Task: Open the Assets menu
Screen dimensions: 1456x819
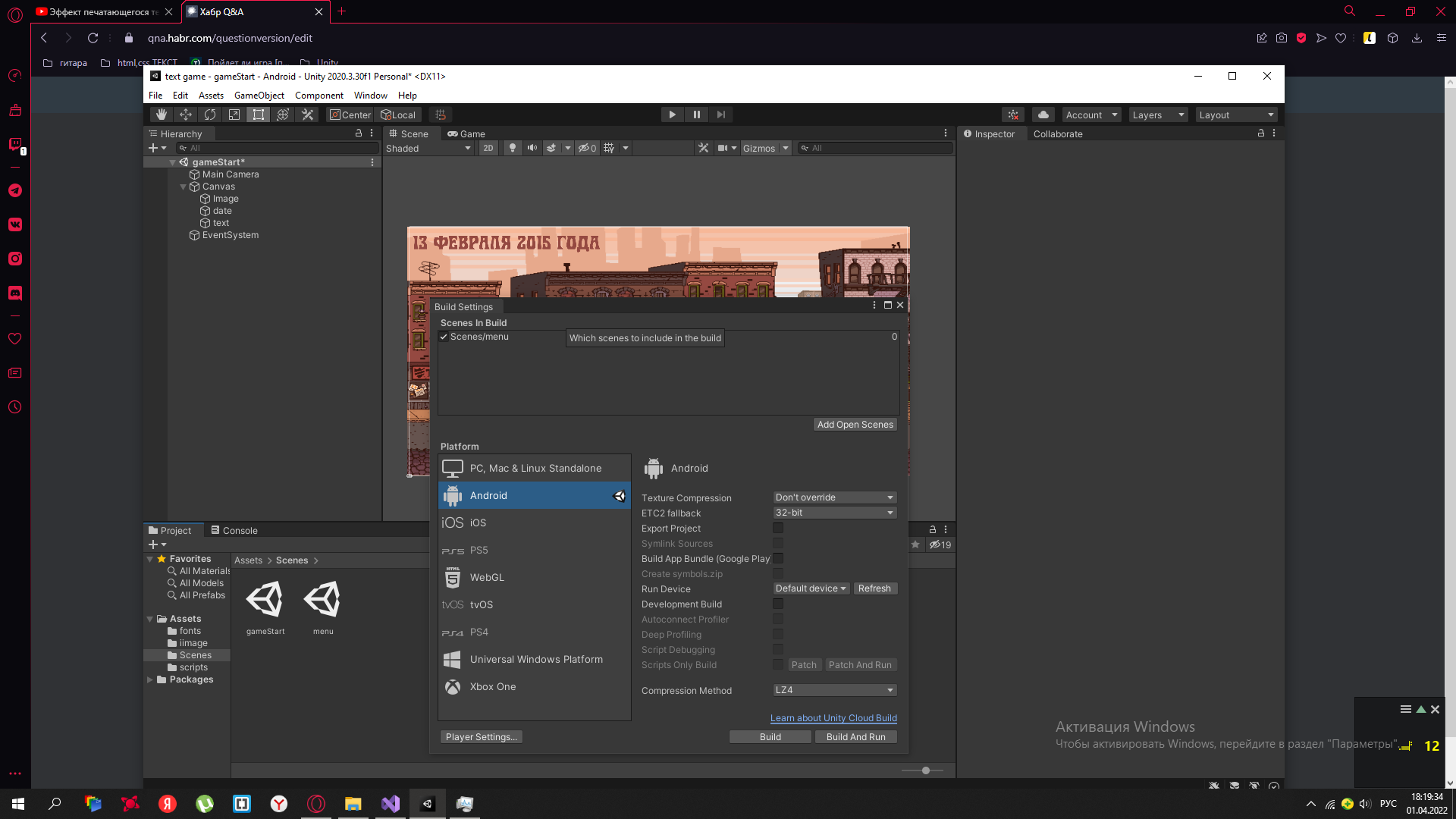Action: (x=211, y=96)
